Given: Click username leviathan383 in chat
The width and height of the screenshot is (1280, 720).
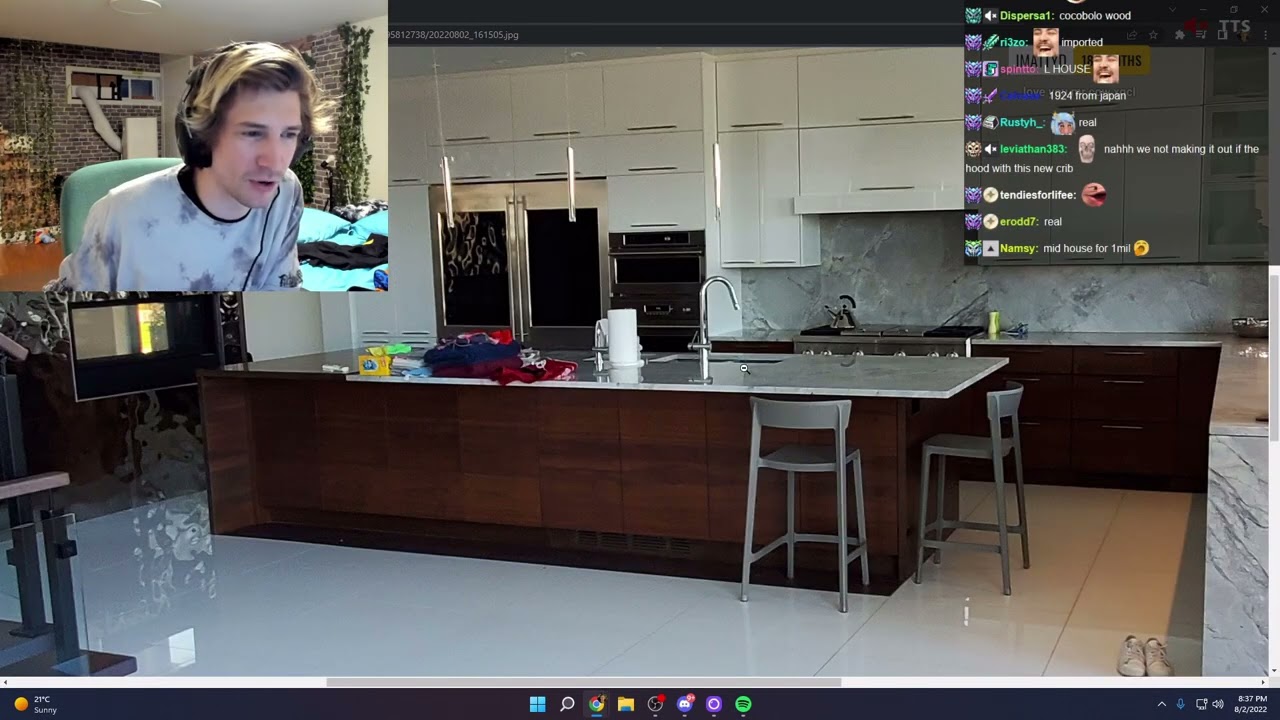Looking at the screenshot, I should (x=1034, y=149).
